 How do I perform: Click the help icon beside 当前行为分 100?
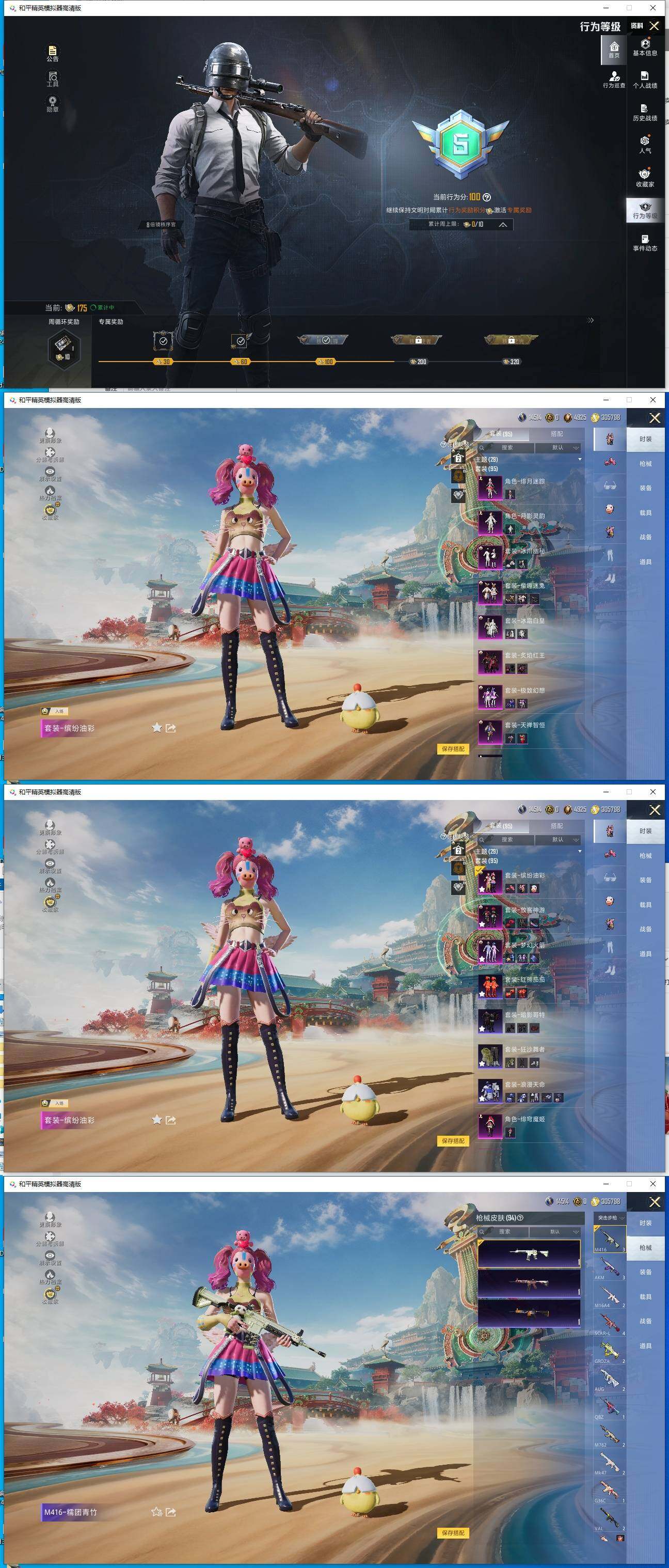tap(487, 197)
